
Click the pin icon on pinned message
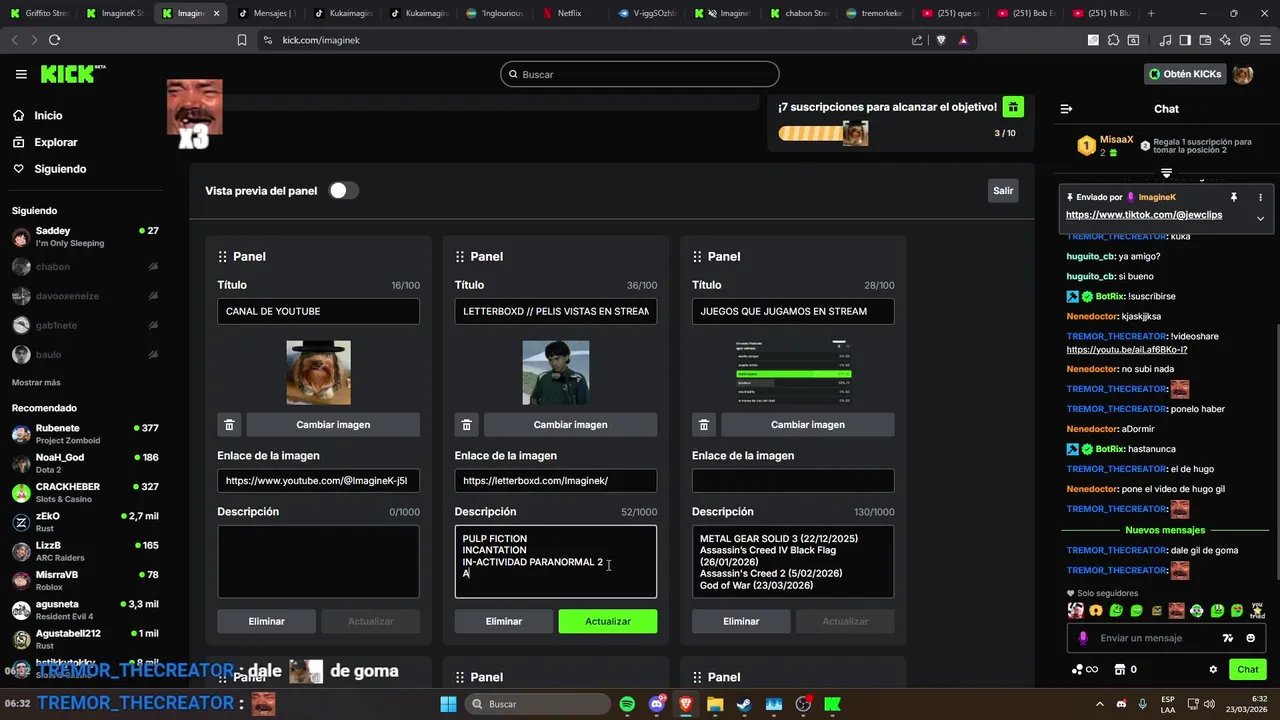[x=1234, y=197]
